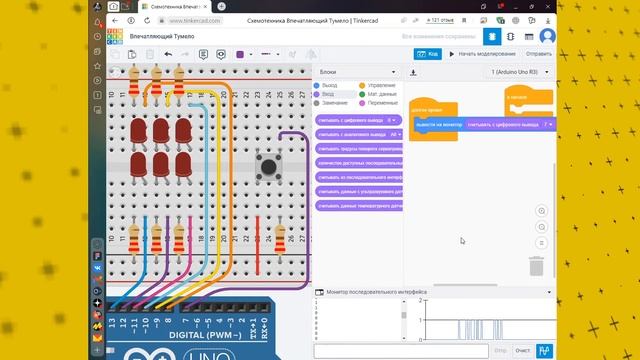Open browser sidebar notifications bell

point(97,23)
